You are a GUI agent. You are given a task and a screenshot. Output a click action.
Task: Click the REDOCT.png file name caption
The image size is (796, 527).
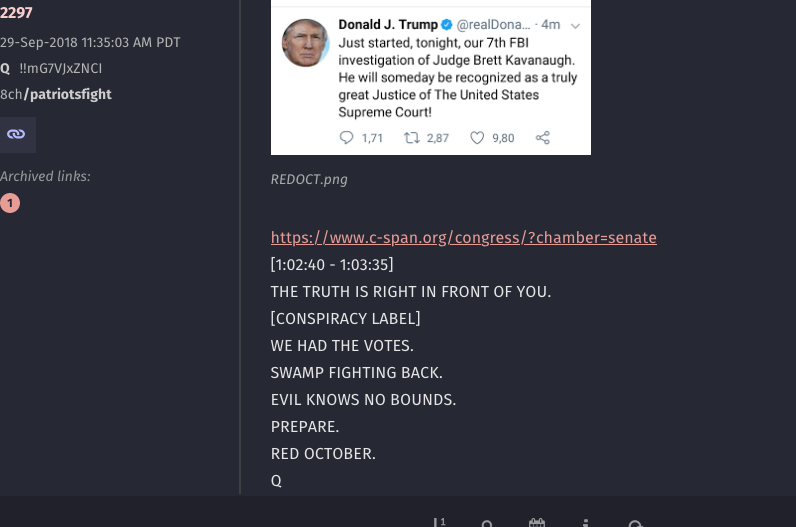(309, 179)
